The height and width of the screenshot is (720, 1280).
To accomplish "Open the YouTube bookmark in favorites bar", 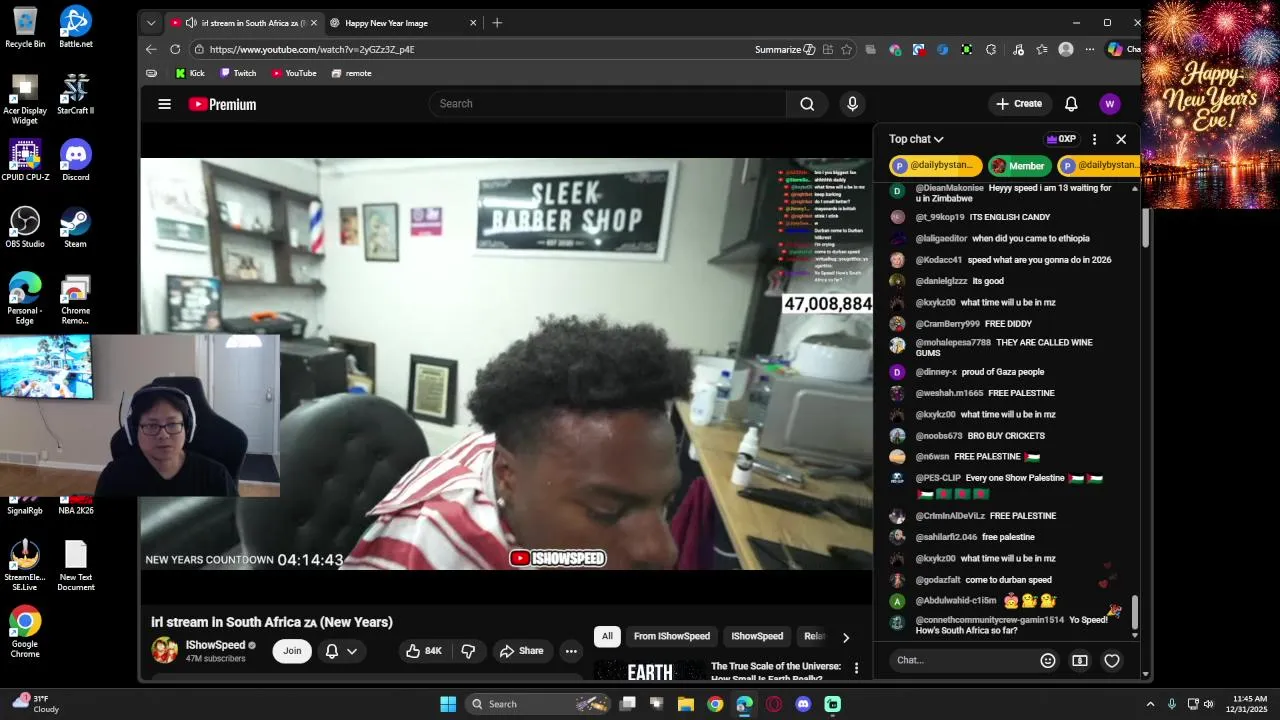I will (294, 73).
